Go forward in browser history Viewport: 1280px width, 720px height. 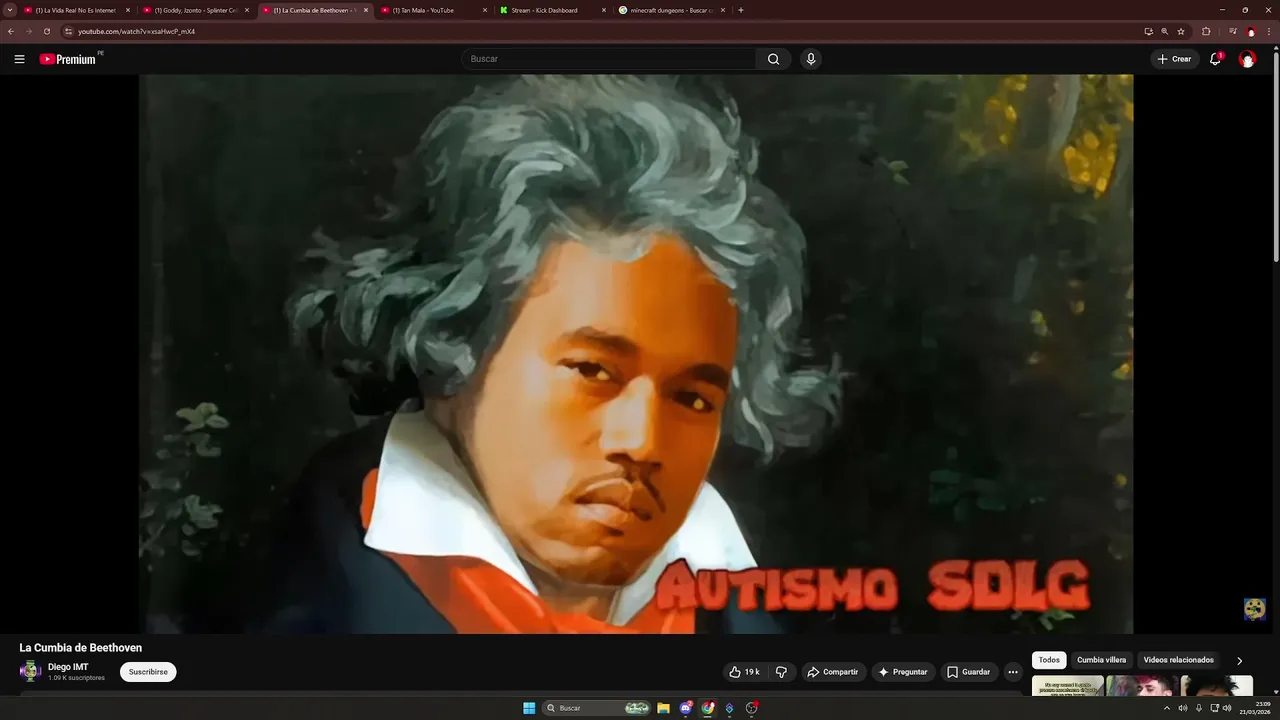pos(28,31)
